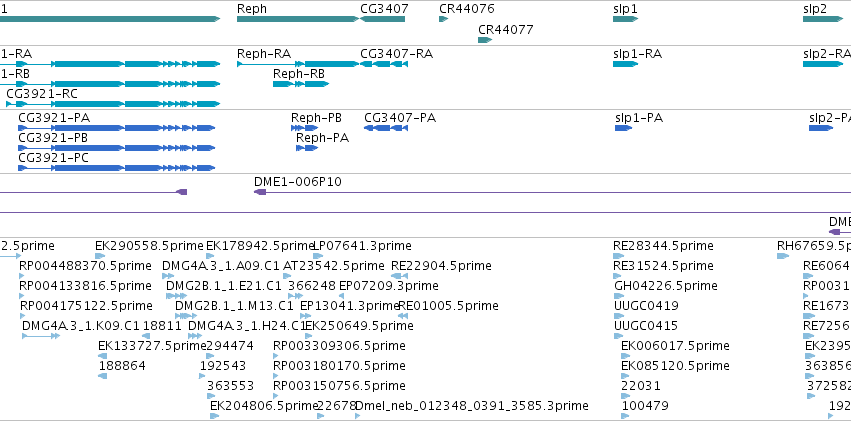
Task: Select the CR44076 gene glyph
Action: (x=443, y=19)
